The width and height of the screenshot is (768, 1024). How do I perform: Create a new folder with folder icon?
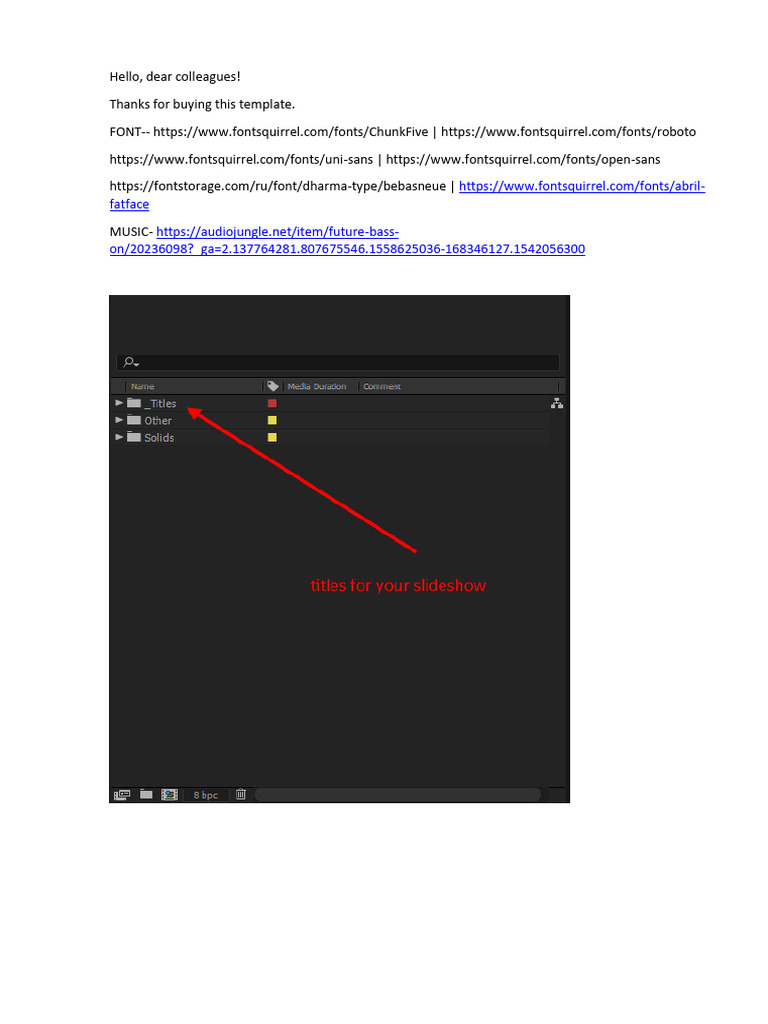click(x=146, y=794)
